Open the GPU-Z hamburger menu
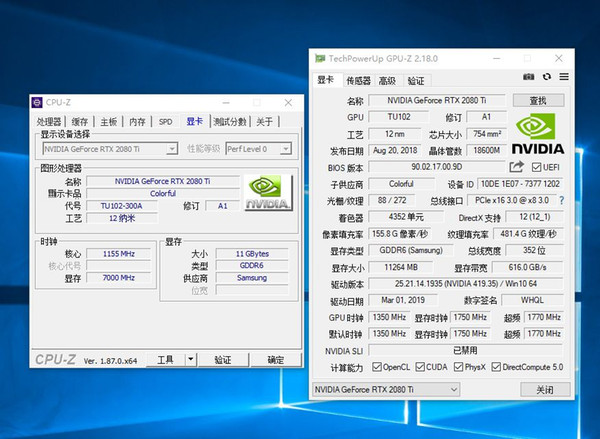This screenshot has height=439, width=600. pos(564,77)
